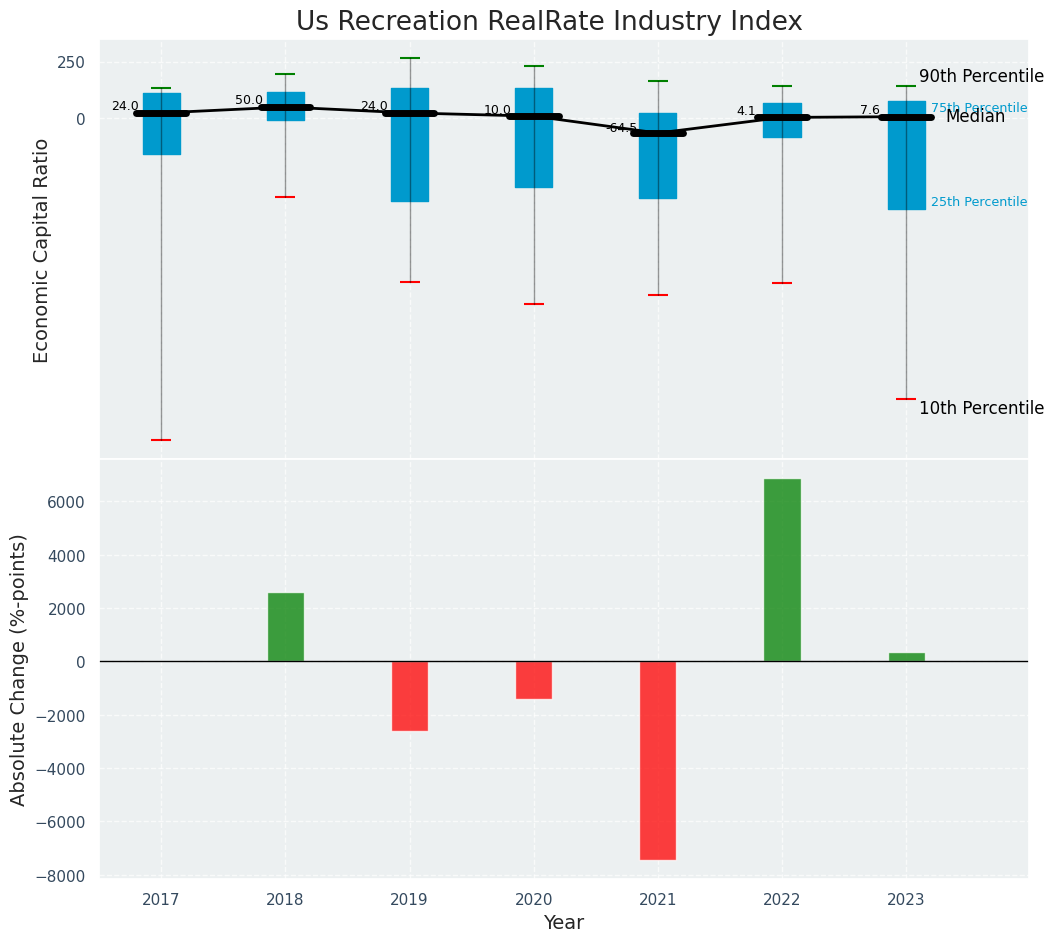Select the small green 2023 change bar
Viewport: 1054px width, 942px height.
[906, 657]
